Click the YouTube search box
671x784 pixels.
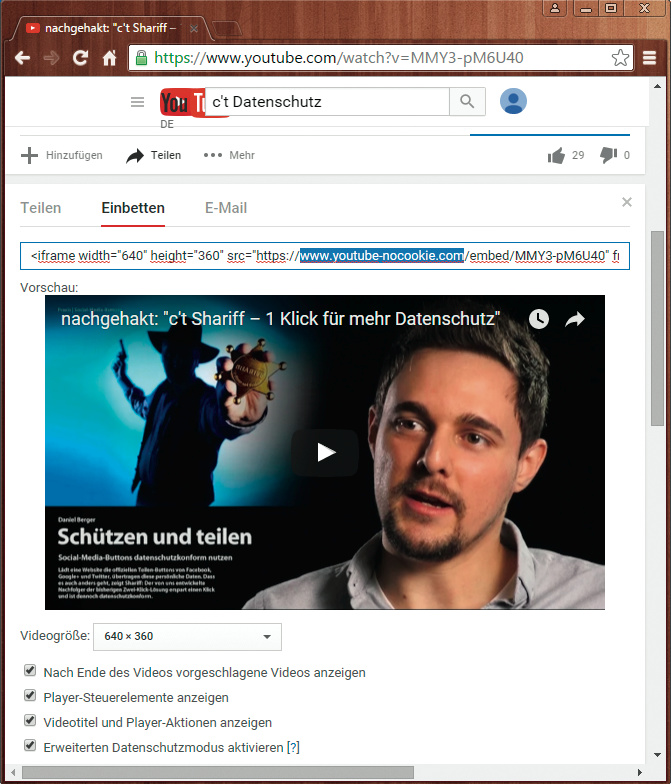[x=328, y=102]
